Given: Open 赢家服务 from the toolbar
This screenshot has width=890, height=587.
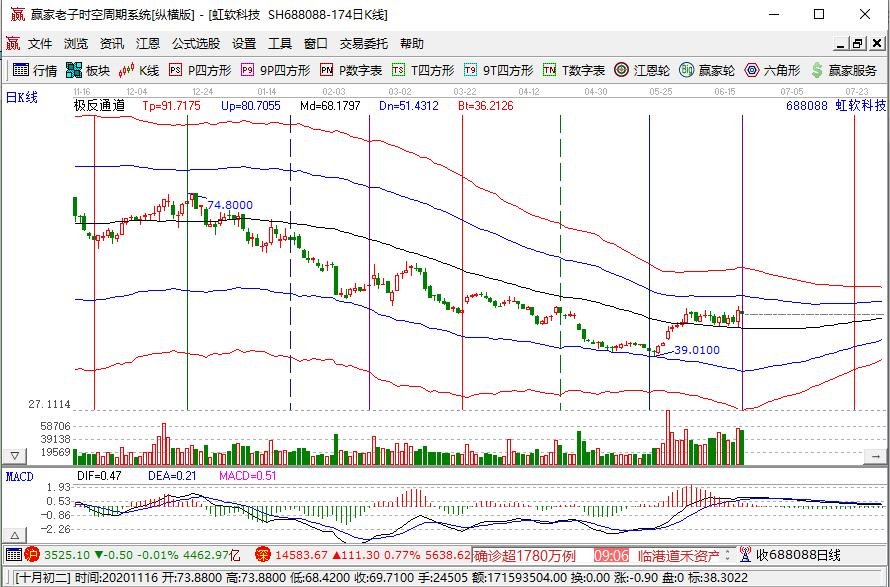Looking at the screenshot, I should (844, 70).
